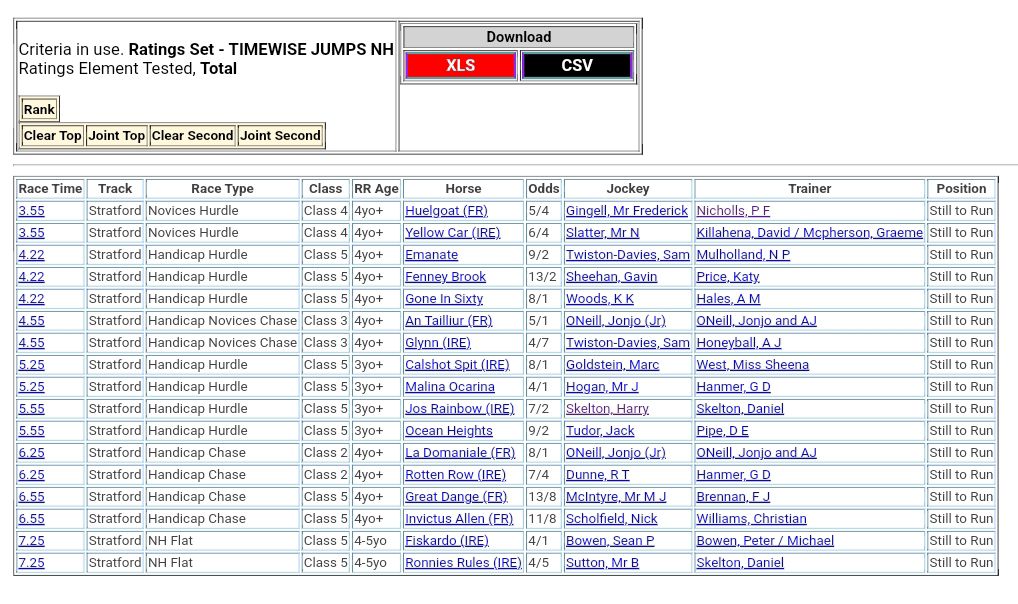1018x604 pixels.
Task: Apply the Clear Second filter
Action: 192,136
